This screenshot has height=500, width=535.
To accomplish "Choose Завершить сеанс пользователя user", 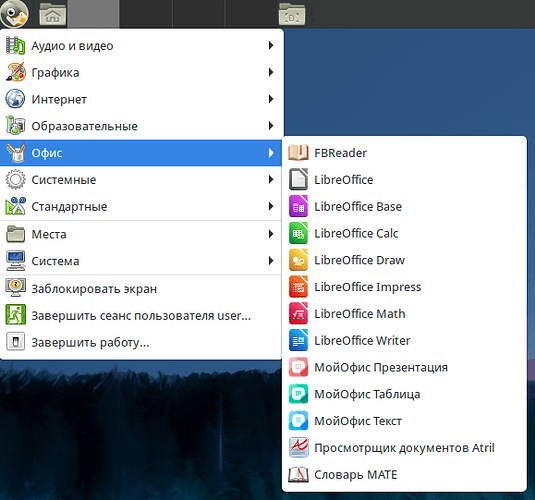I will coord(141,315).
